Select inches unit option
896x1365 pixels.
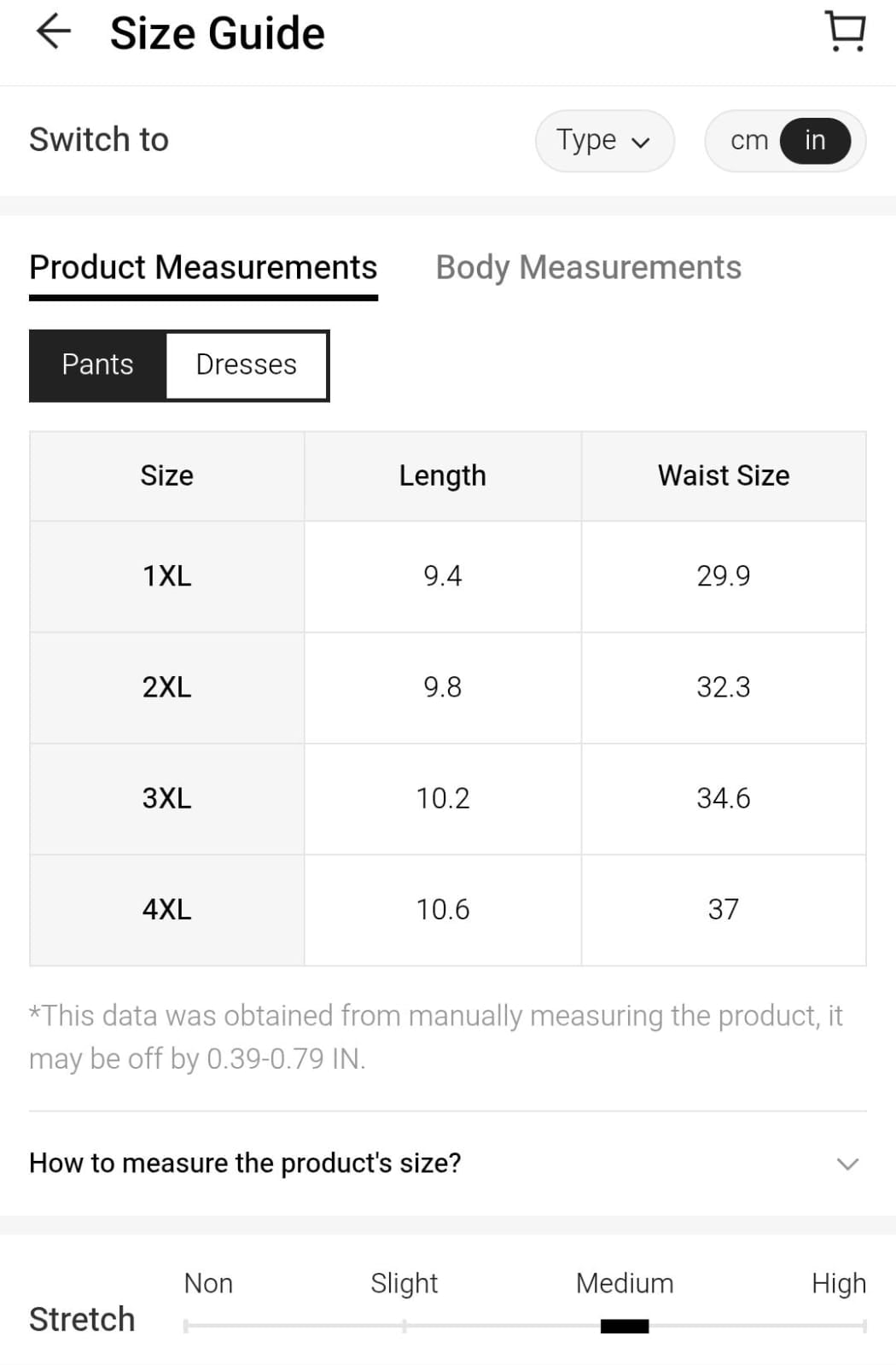pos(815,140)
